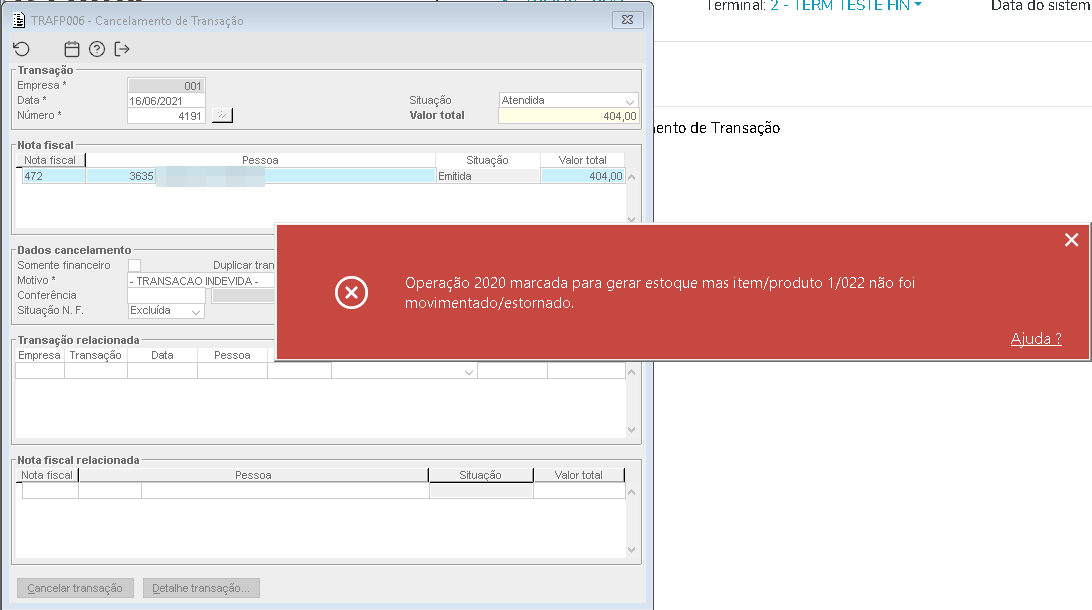1092x610 pixels.
Task: Click the Data field 16/06/2021
Action: click(166, 101)
